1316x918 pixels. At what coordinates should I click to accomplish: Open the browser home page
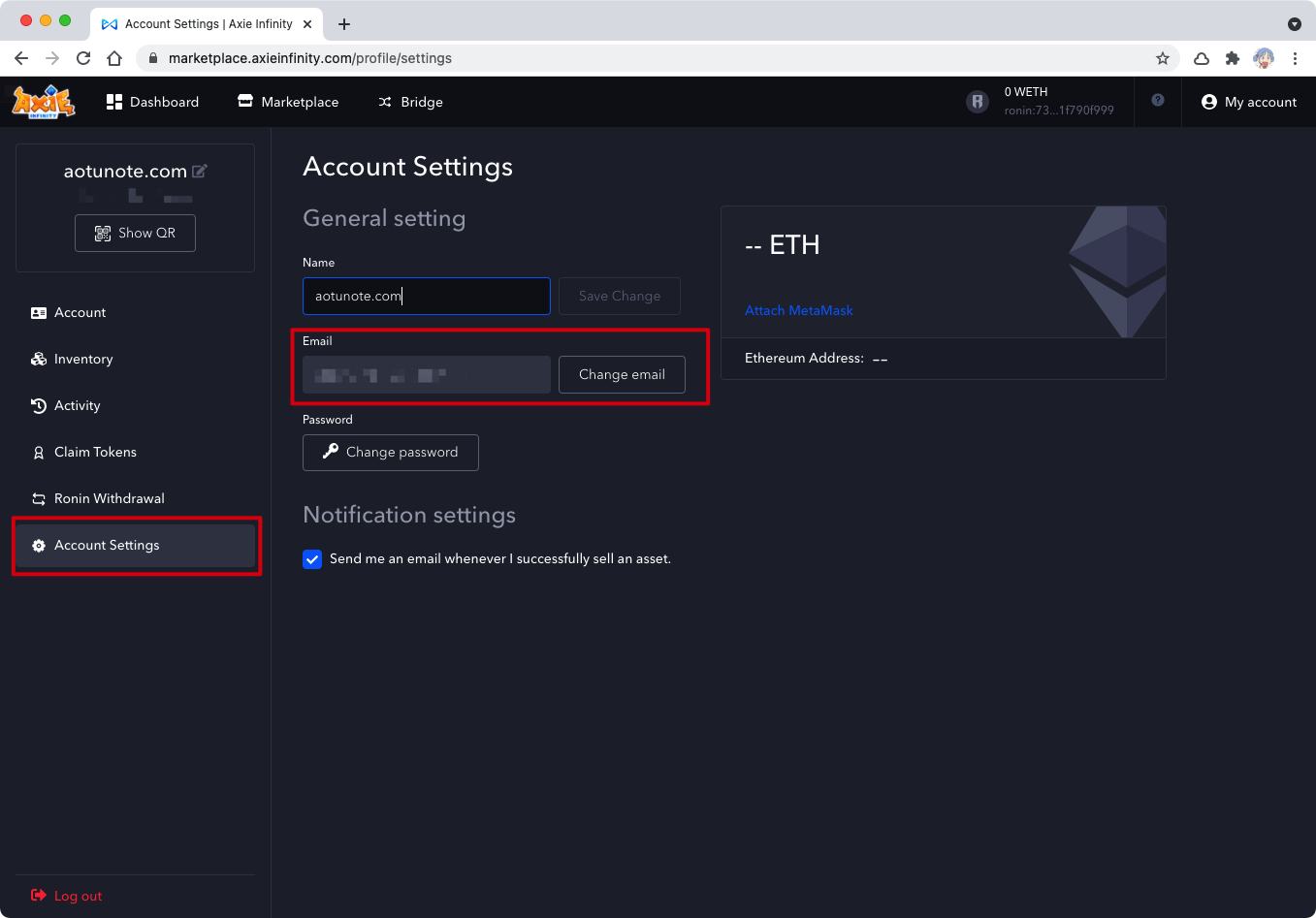(114, 58)
